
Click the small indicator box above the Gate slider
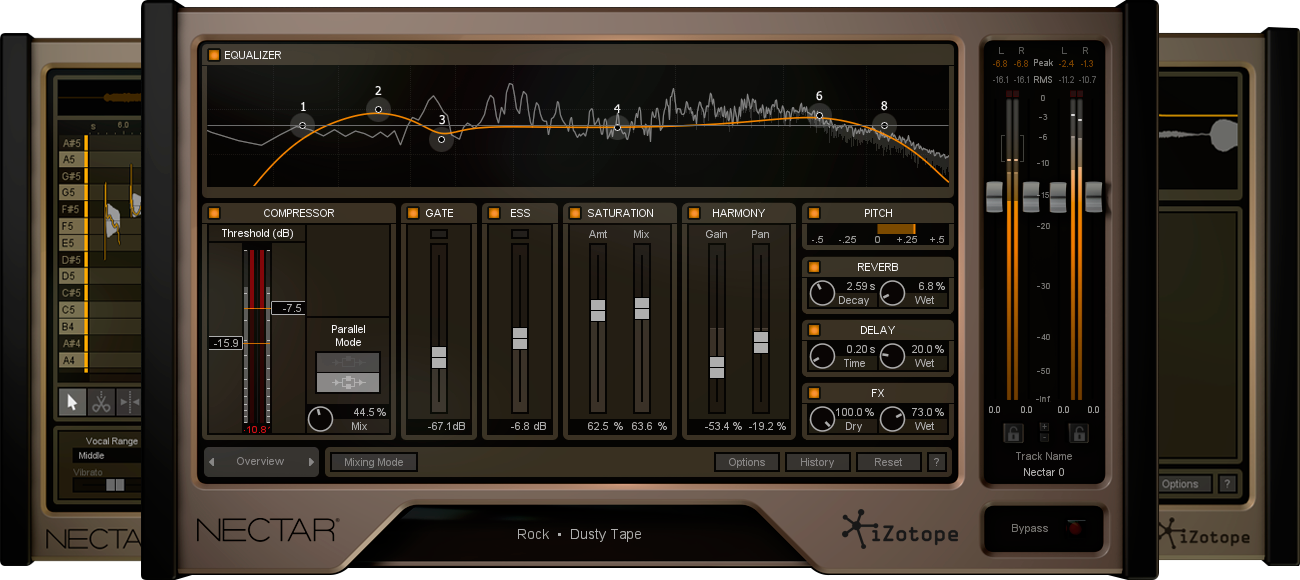[x=439, y=234]
